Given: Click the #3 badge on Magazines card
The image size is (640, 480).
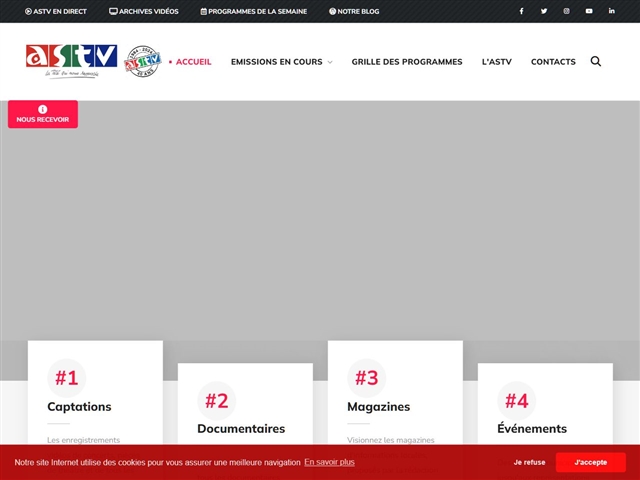Looking at the screenshot, I should point(367,378).
